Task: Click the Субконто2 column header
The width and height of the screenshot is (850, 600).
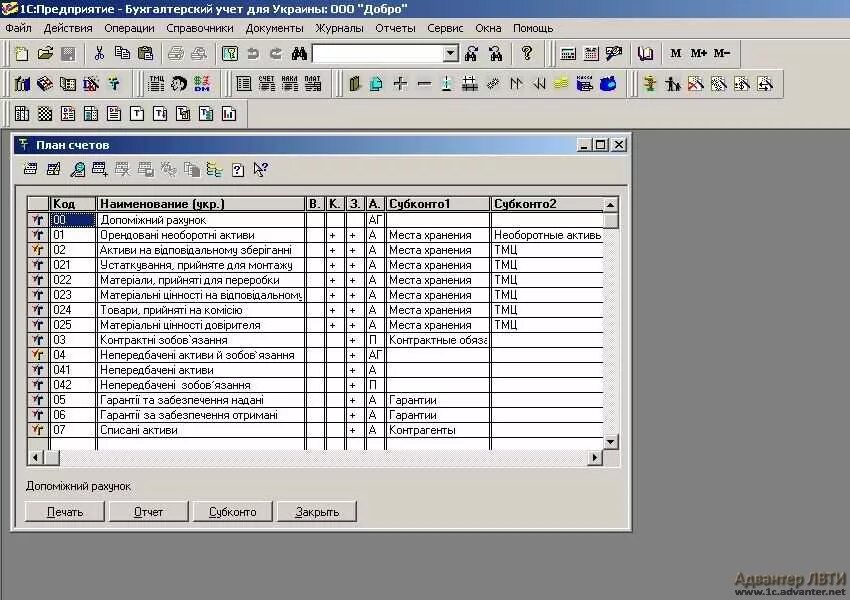Action: click(546, 204)
